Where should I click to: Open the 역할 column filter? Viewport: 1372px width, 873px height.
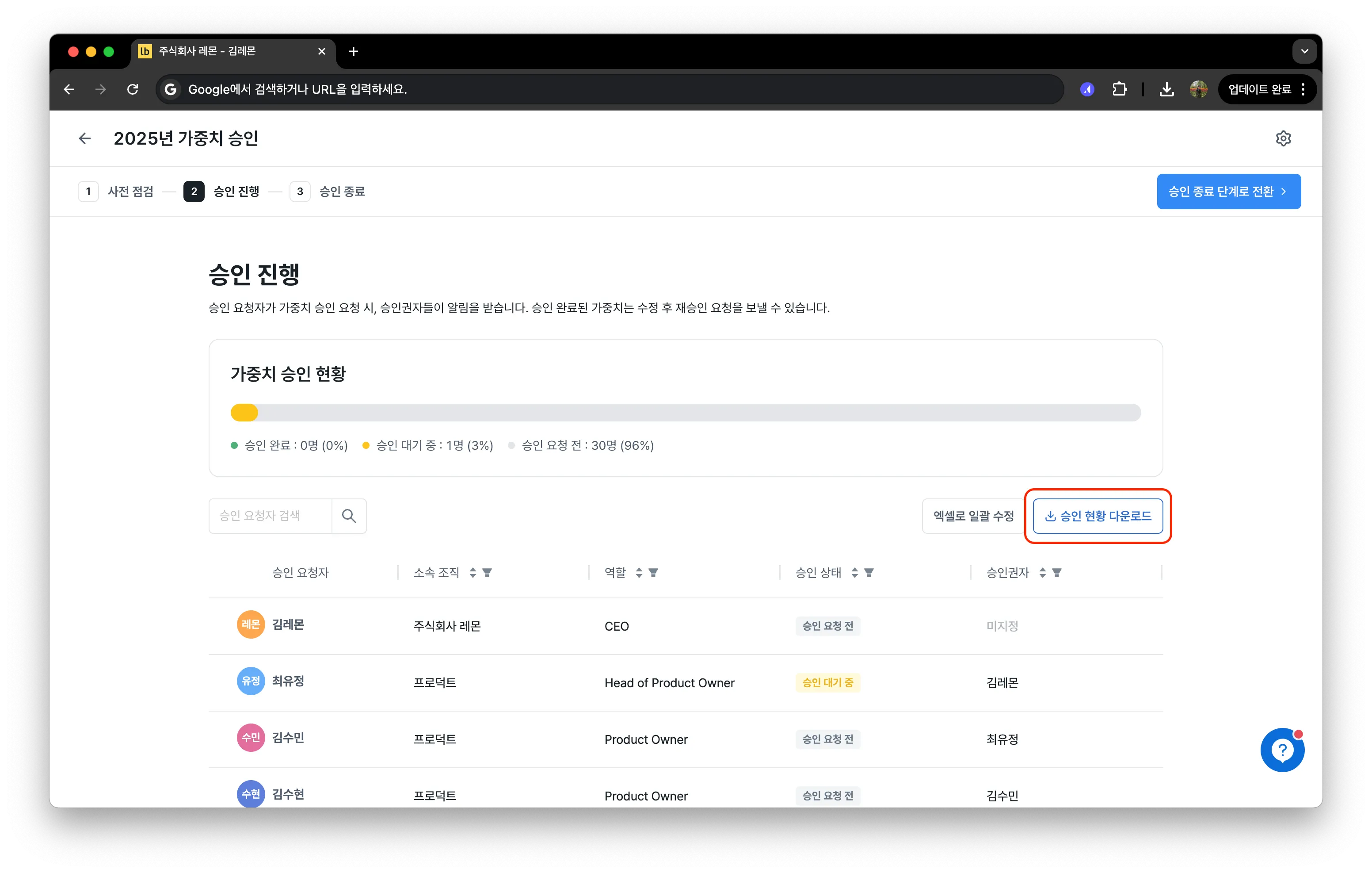pyautogui.click(x=654, y=573)
